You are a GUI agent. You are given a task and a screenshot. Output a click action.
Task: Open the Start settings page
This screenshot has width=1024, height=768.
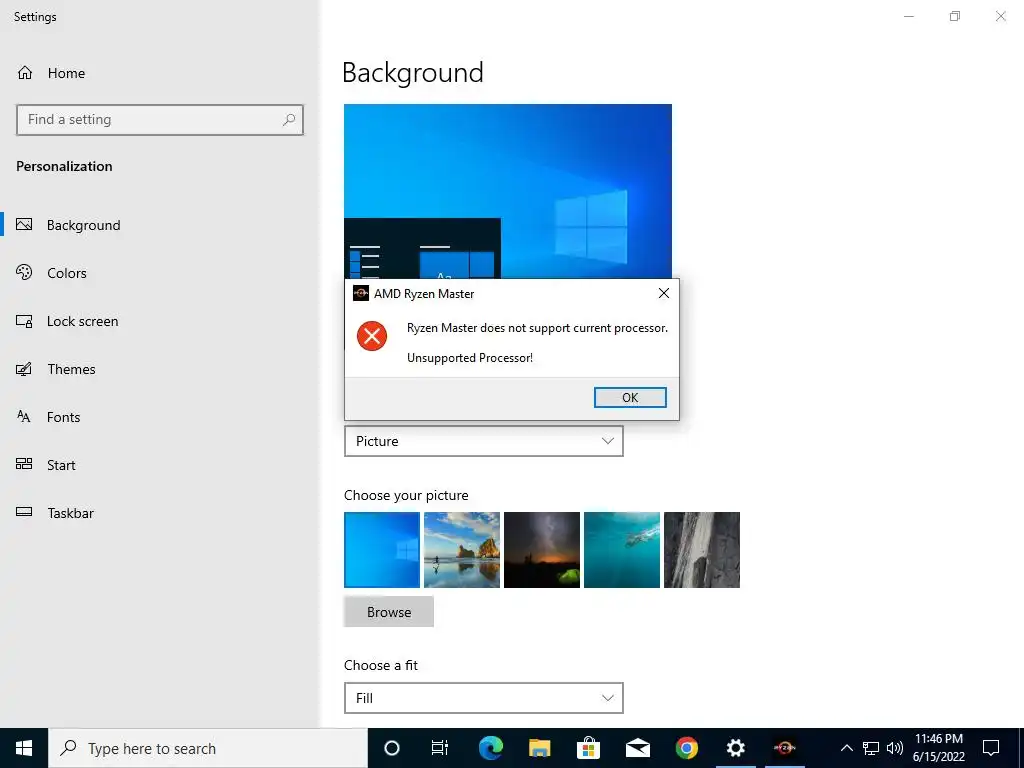(x=160, y=465)
